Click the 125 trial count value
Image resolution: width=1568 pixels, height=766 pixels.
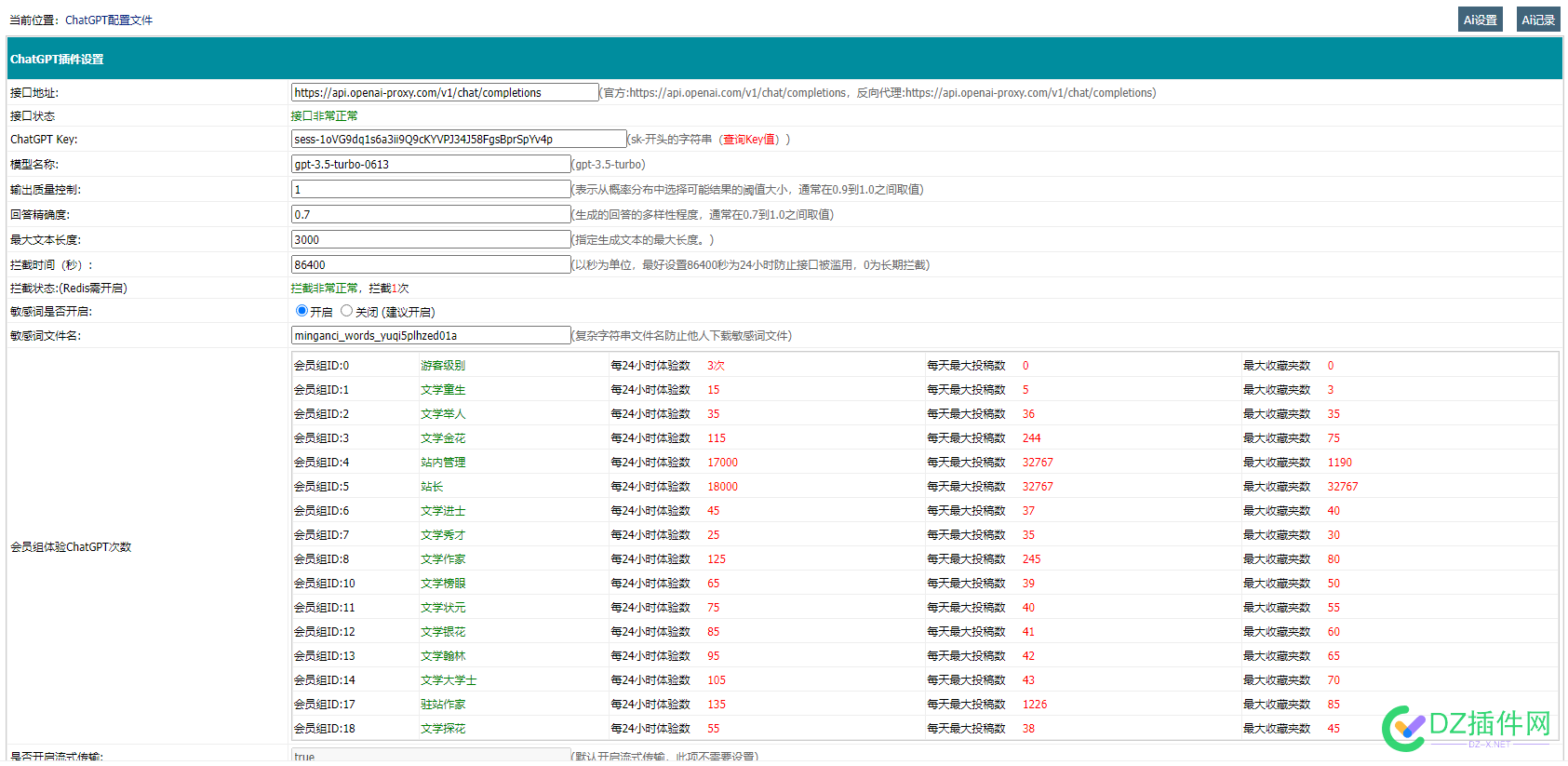(x=717, y=559)
